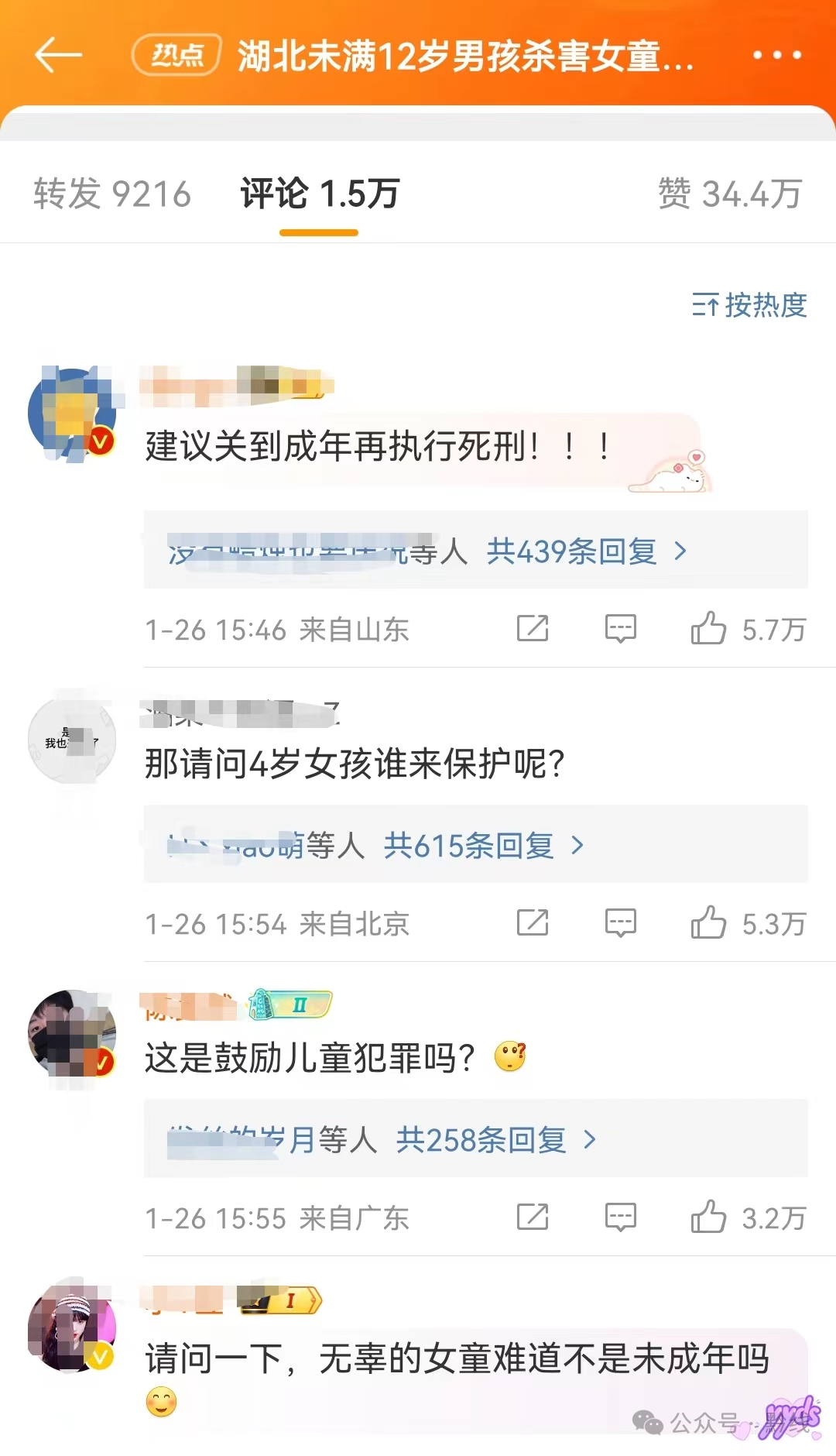Expand 共258条回复 replies
The image size is (836, 1456).
(497, 1140)
